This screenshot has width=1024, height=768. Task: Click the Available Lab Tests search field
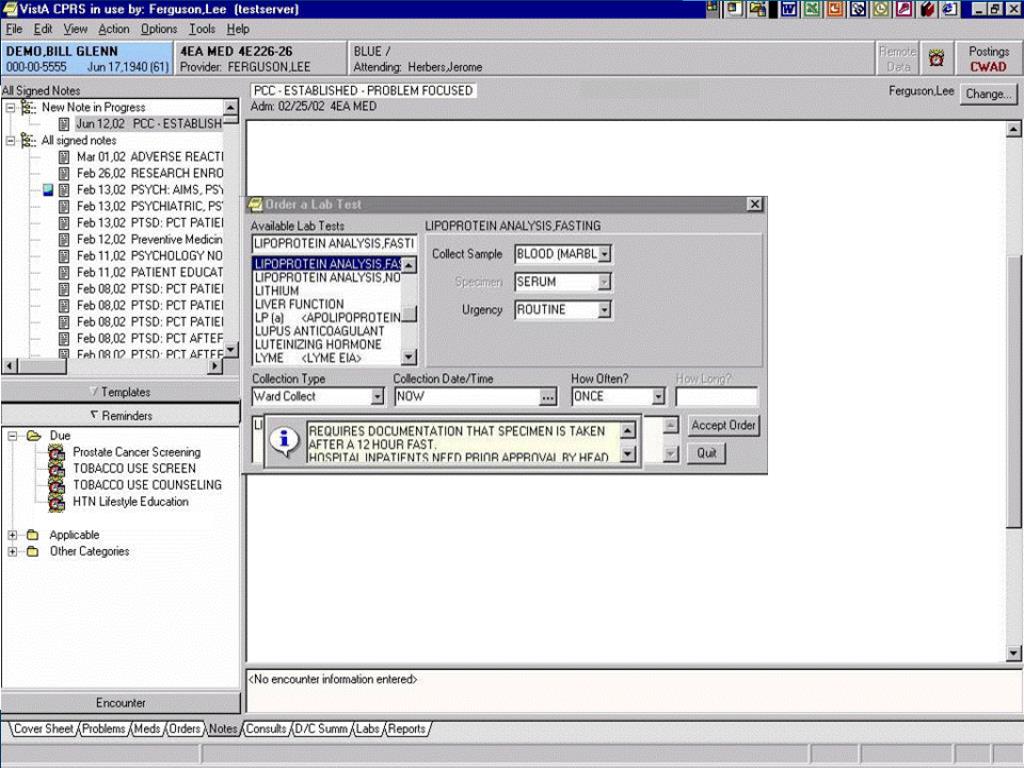point(334,244)
